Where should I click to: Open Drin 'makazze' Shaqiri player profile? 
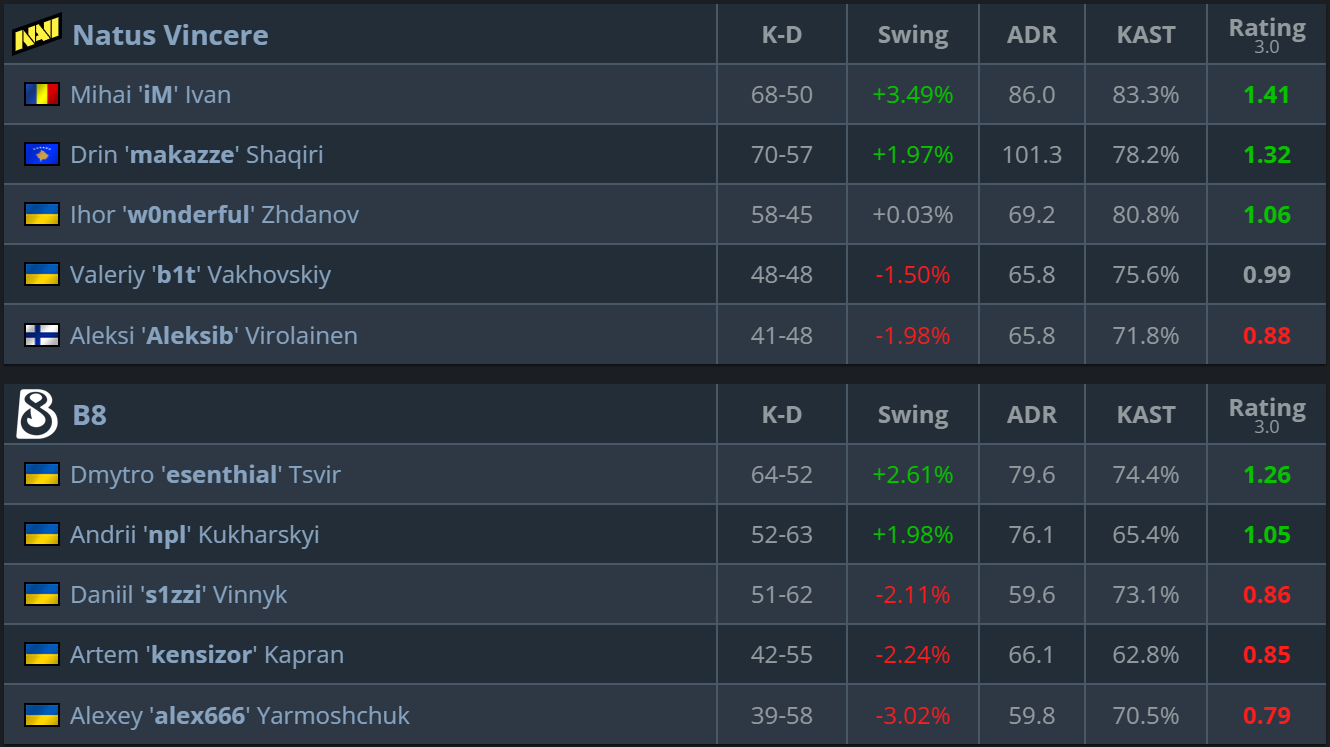196,155
